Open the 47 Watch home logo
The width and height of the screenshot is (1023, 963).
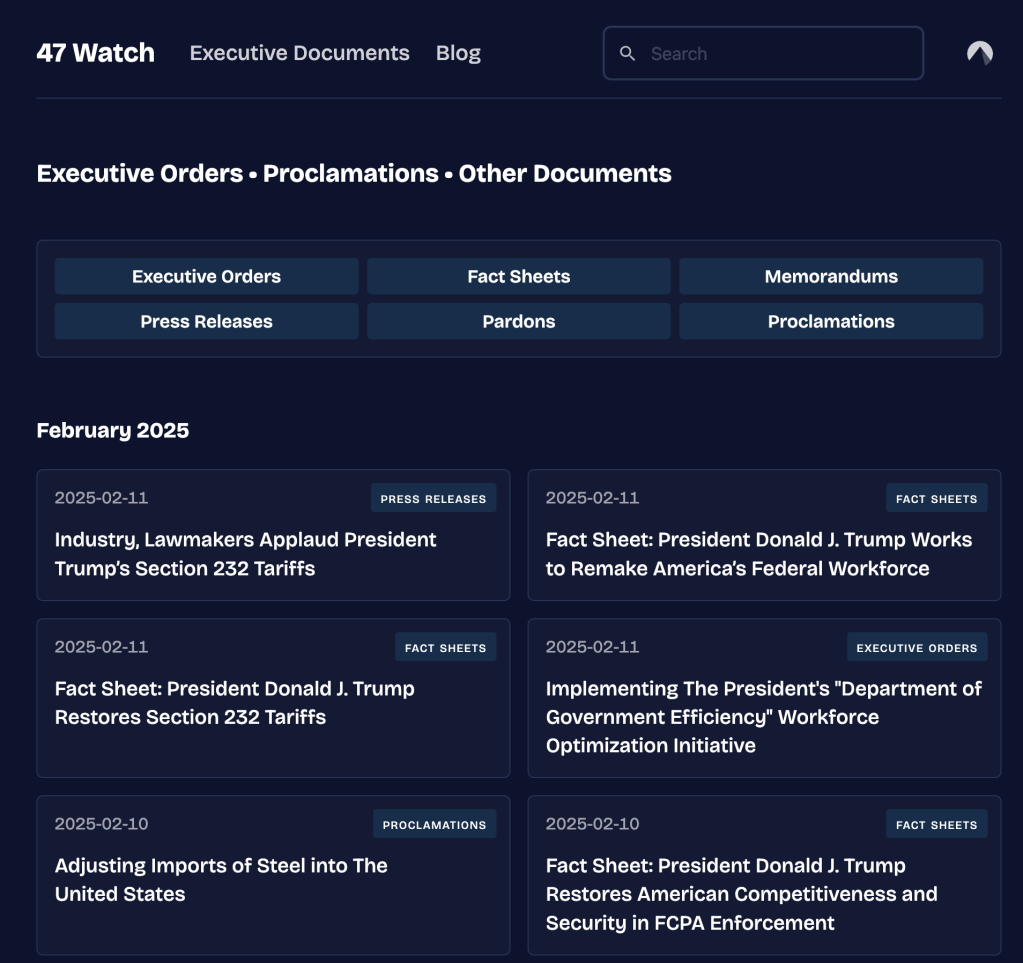coord(95,53)
